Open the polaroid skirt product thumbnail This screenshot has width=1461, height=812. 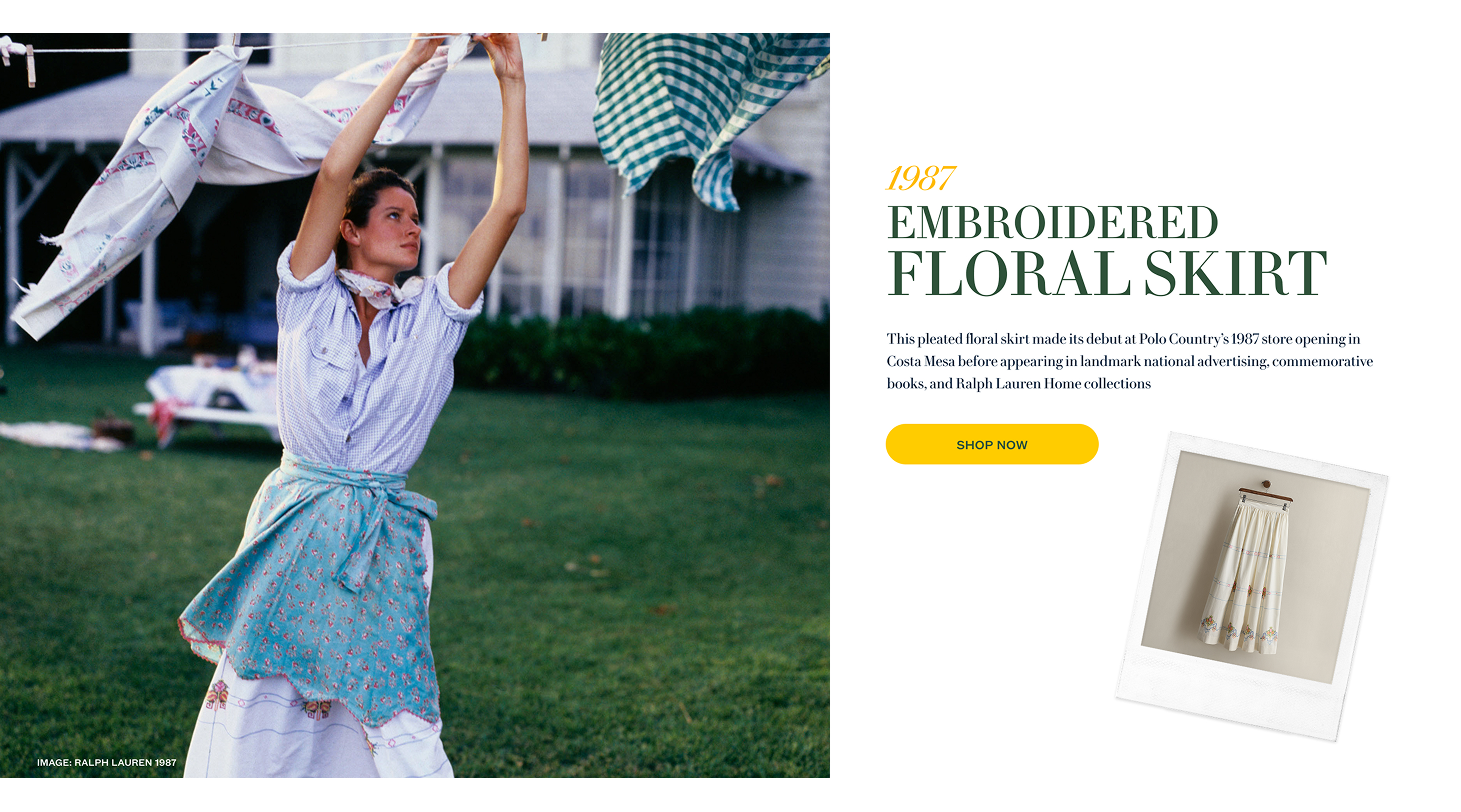(x=1252, y=585)
